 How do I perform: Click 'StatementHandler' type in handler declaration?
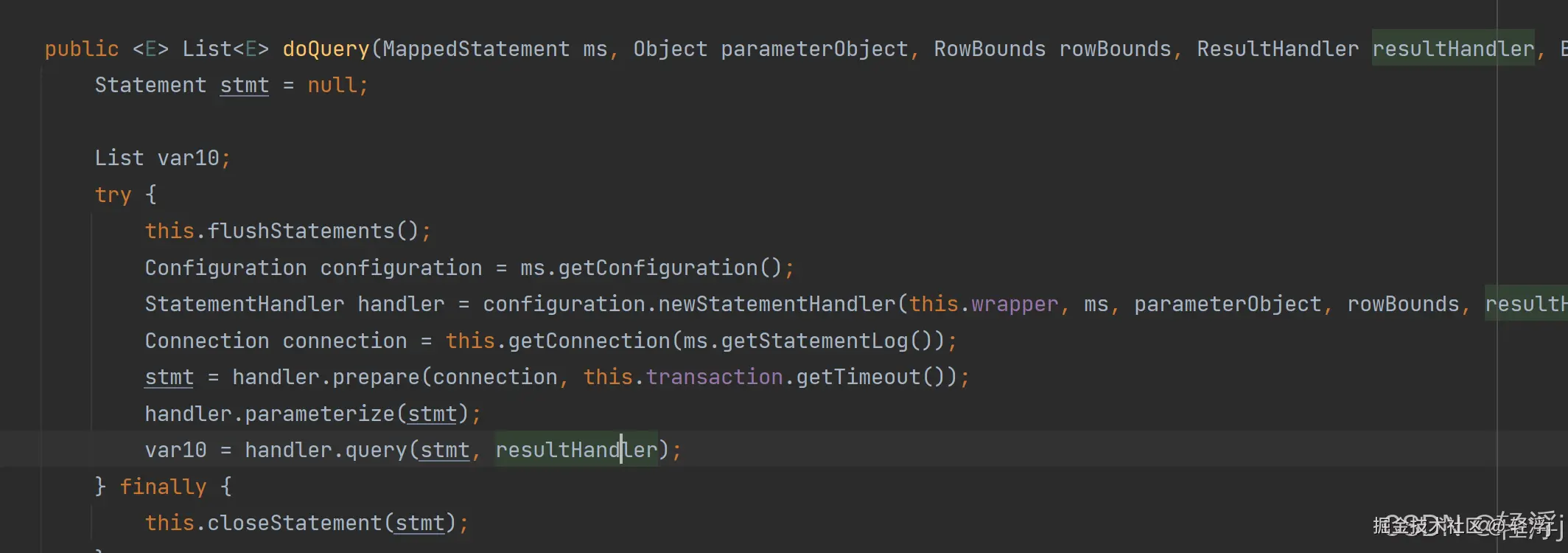click(x=245, y=304)
